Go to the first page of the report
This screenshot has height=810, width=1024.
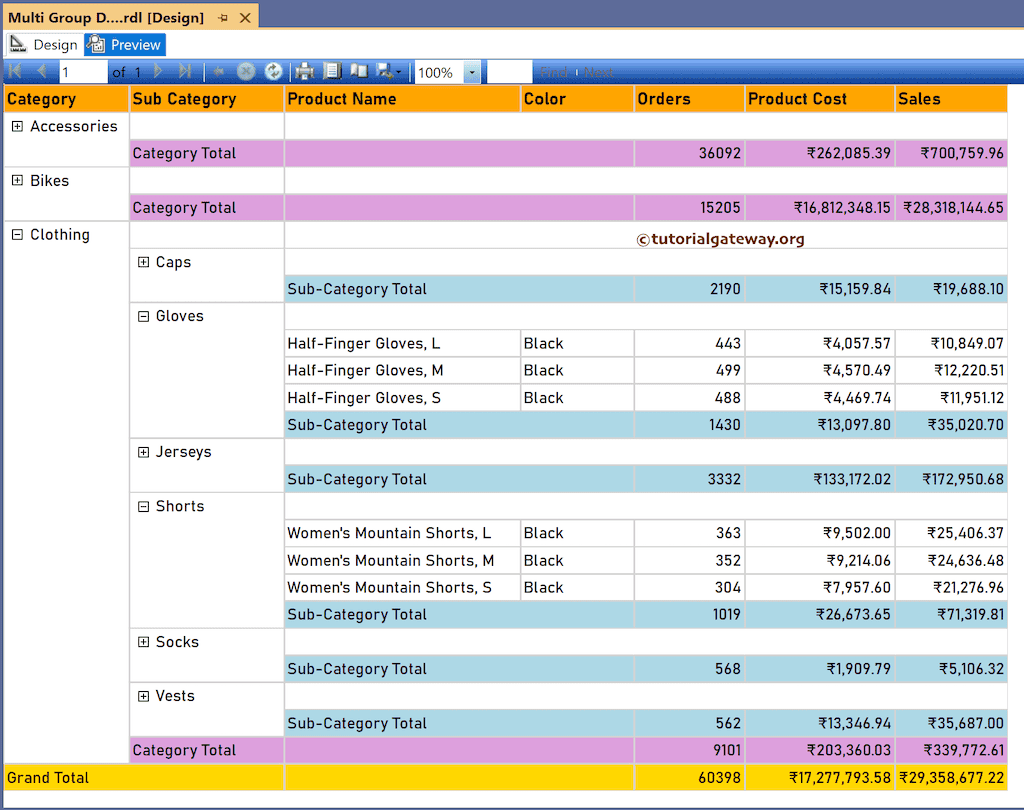click(x=14, y=71)
